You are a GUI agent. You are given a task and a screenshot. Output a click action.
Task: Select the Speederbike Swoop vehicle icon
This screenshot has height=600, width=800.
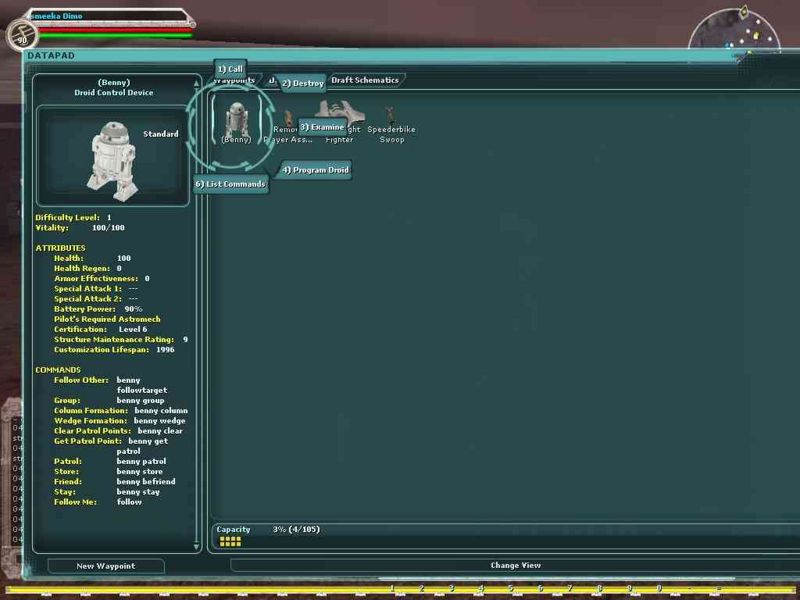(x=391, y=115)
